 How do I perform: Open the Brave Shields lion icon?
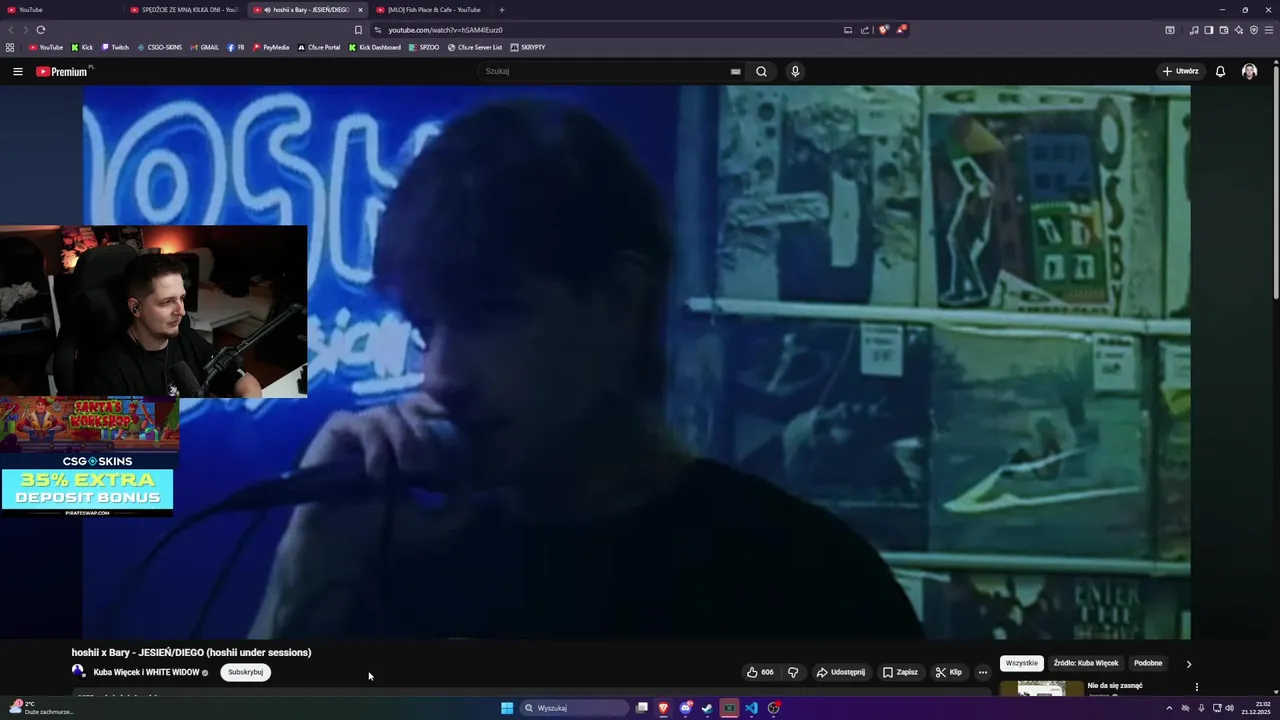[883, 30]
